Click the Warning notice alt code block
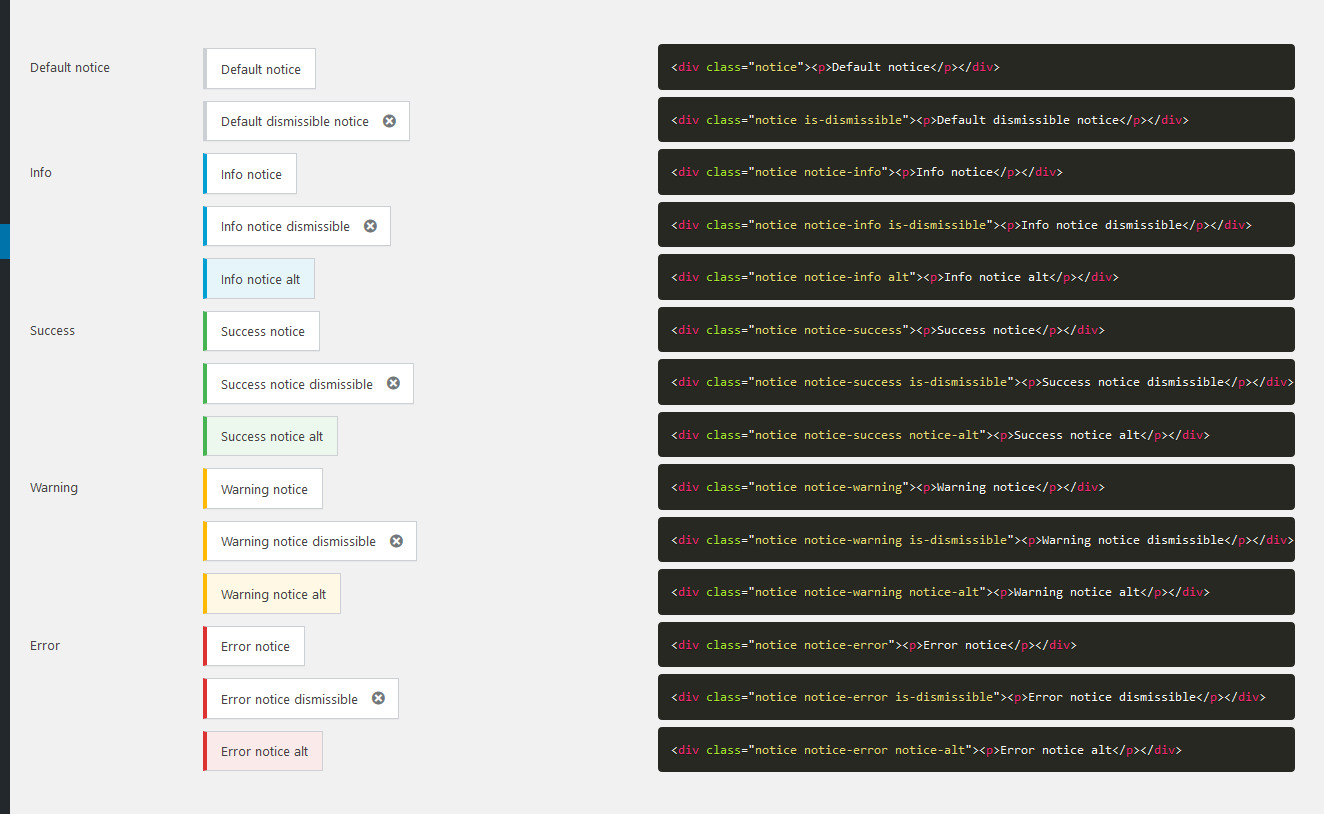 point(976,592)
